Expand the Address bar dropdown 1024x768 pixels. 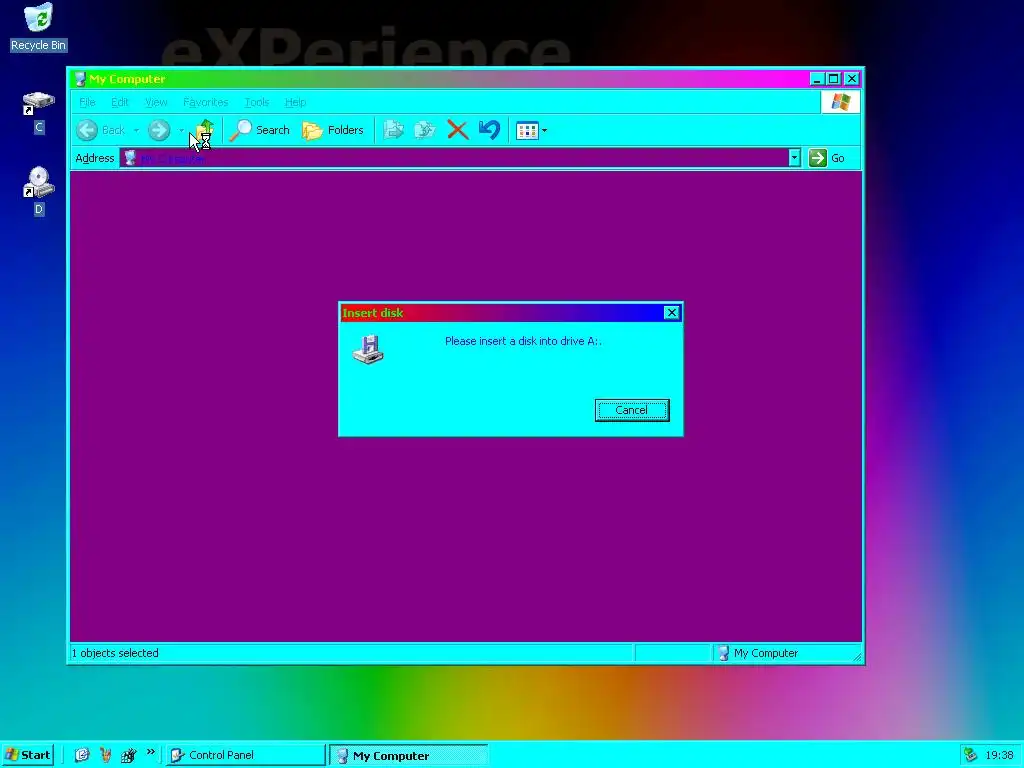coord(794,158)
